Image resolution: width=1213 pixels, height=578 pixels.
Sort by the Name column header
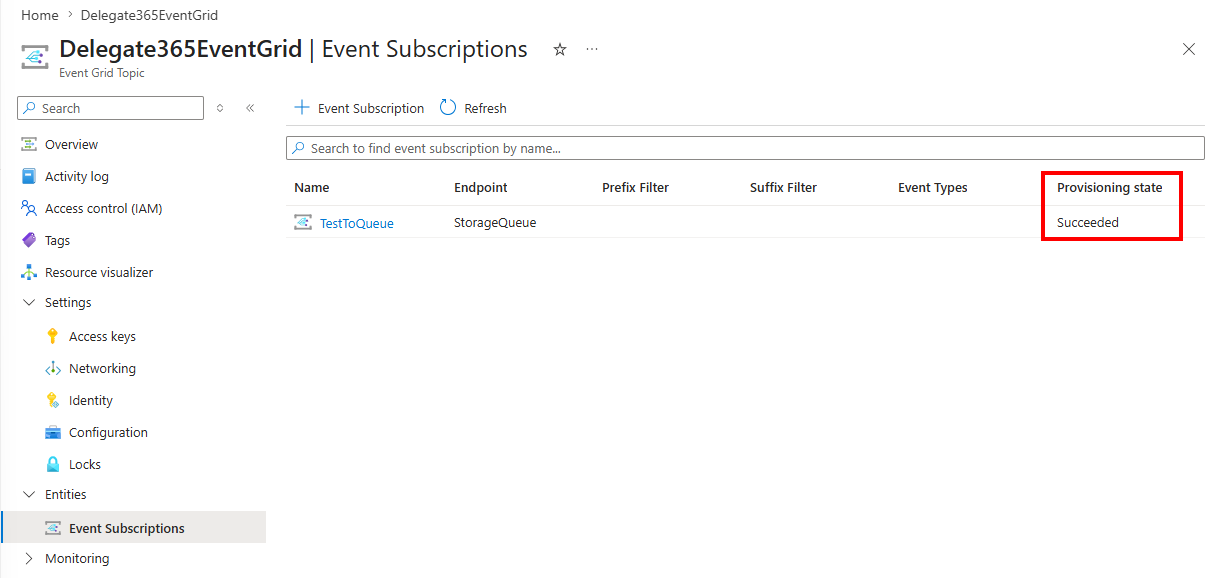(312, 188)
